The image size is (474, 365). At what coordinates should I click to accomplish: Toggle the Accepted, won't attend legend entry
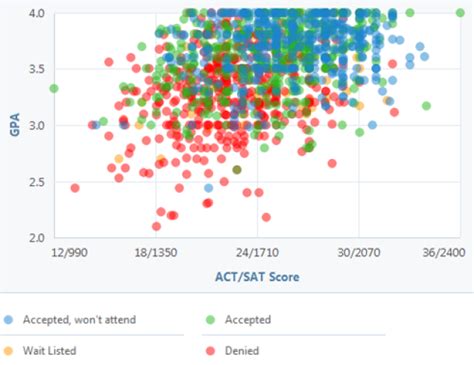pyautogui.click(x=70, y=320)
